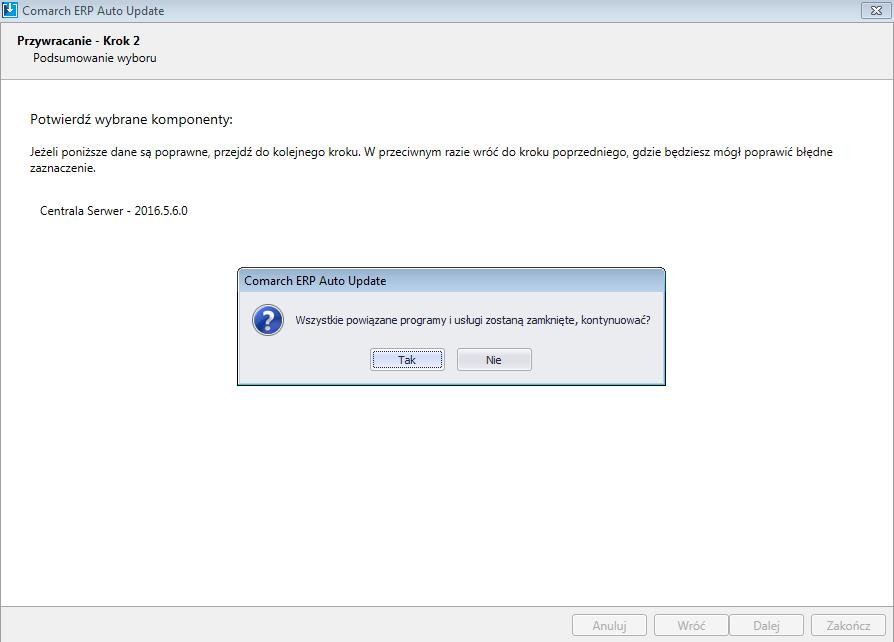Image resolution: width=894 pixels, height=642 pixels.
Task: Click the Potwierdź wybrane komponenty heading
Action: (132, 120)
